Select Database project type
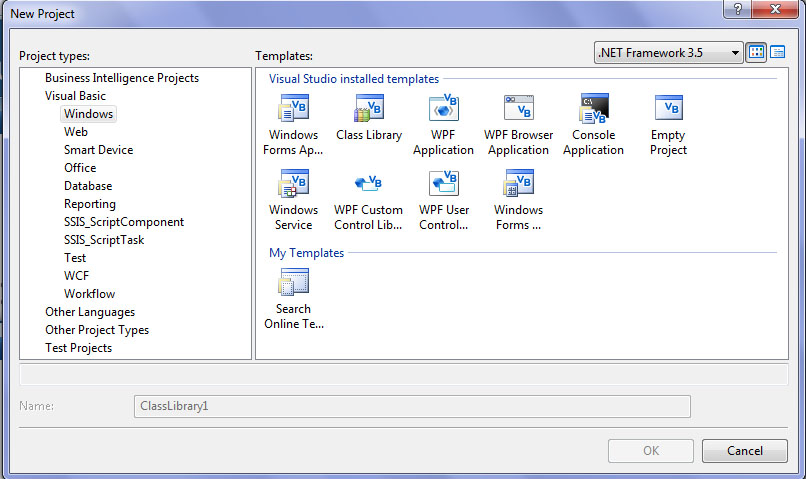The height and width of the screenshot is (479, 806). (x=88, y=186)
